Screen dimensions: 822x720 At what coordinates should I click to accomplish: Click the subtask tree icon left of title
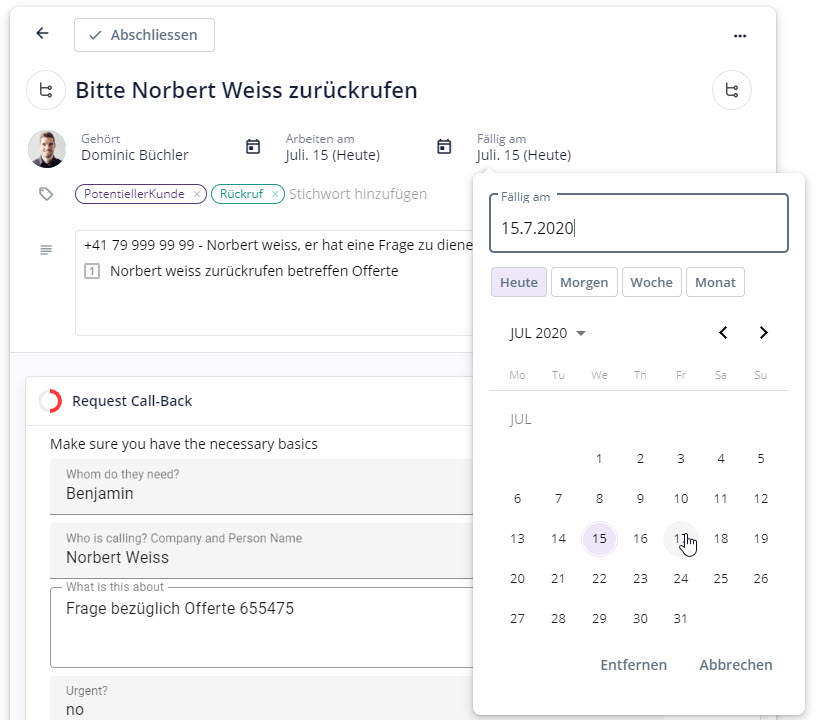46,91
